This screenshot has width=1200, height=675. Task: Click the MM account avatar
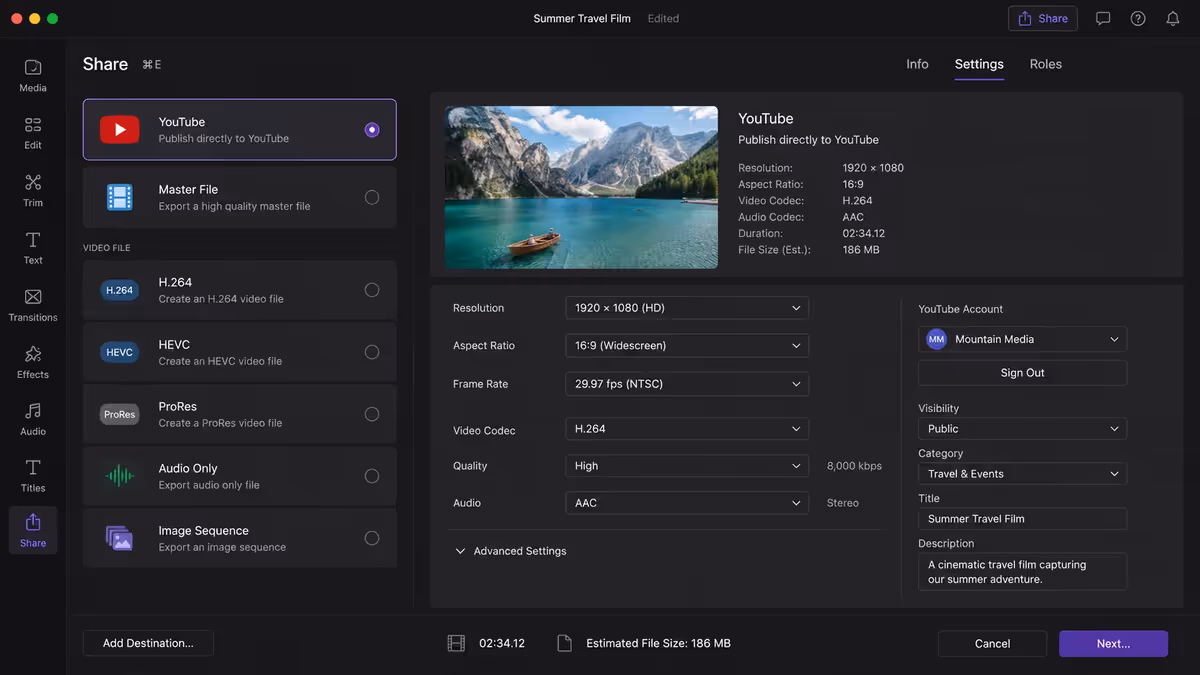936,339
